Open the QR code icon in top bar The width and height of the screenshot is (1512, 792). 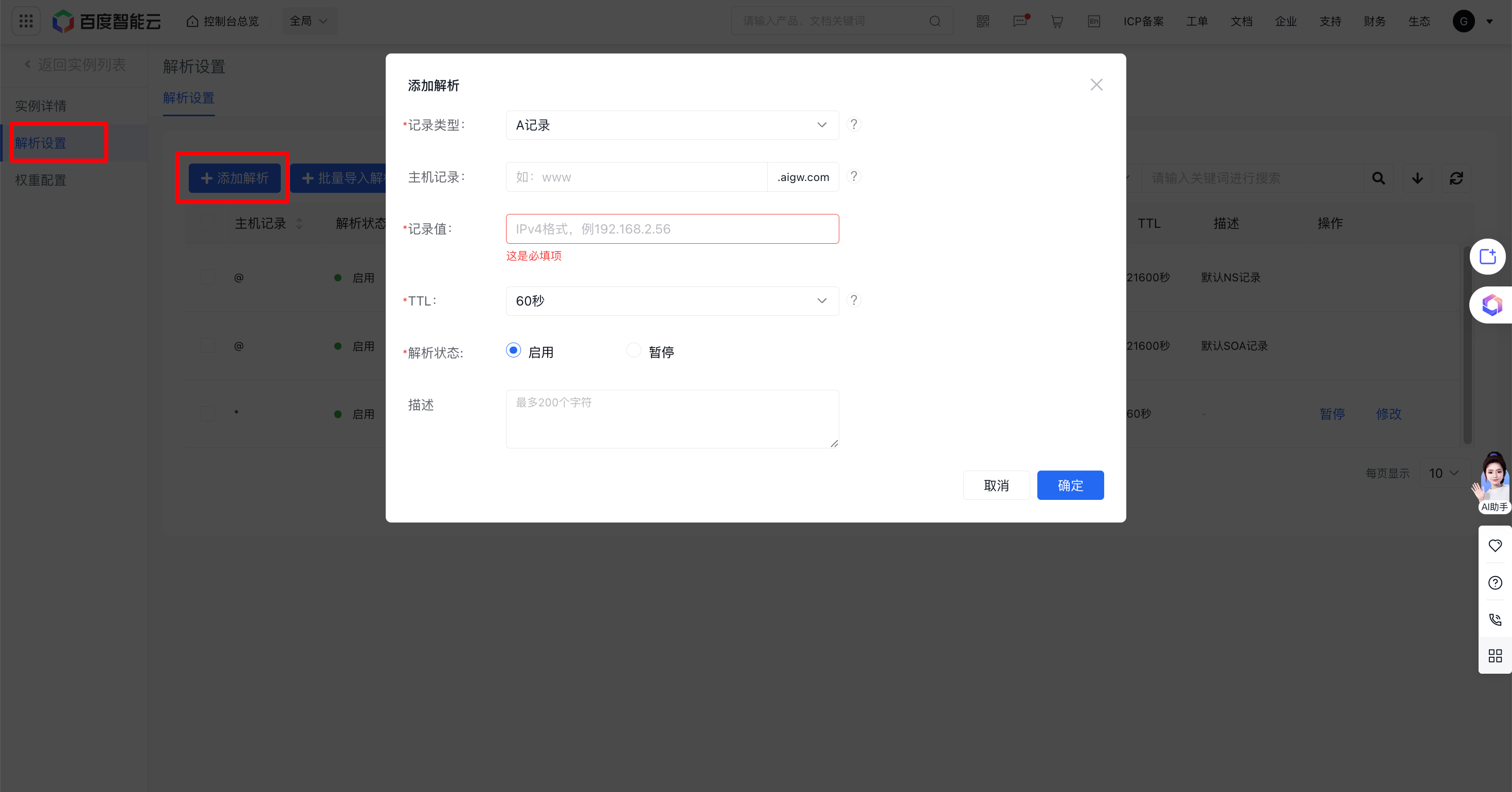point(983,21)
